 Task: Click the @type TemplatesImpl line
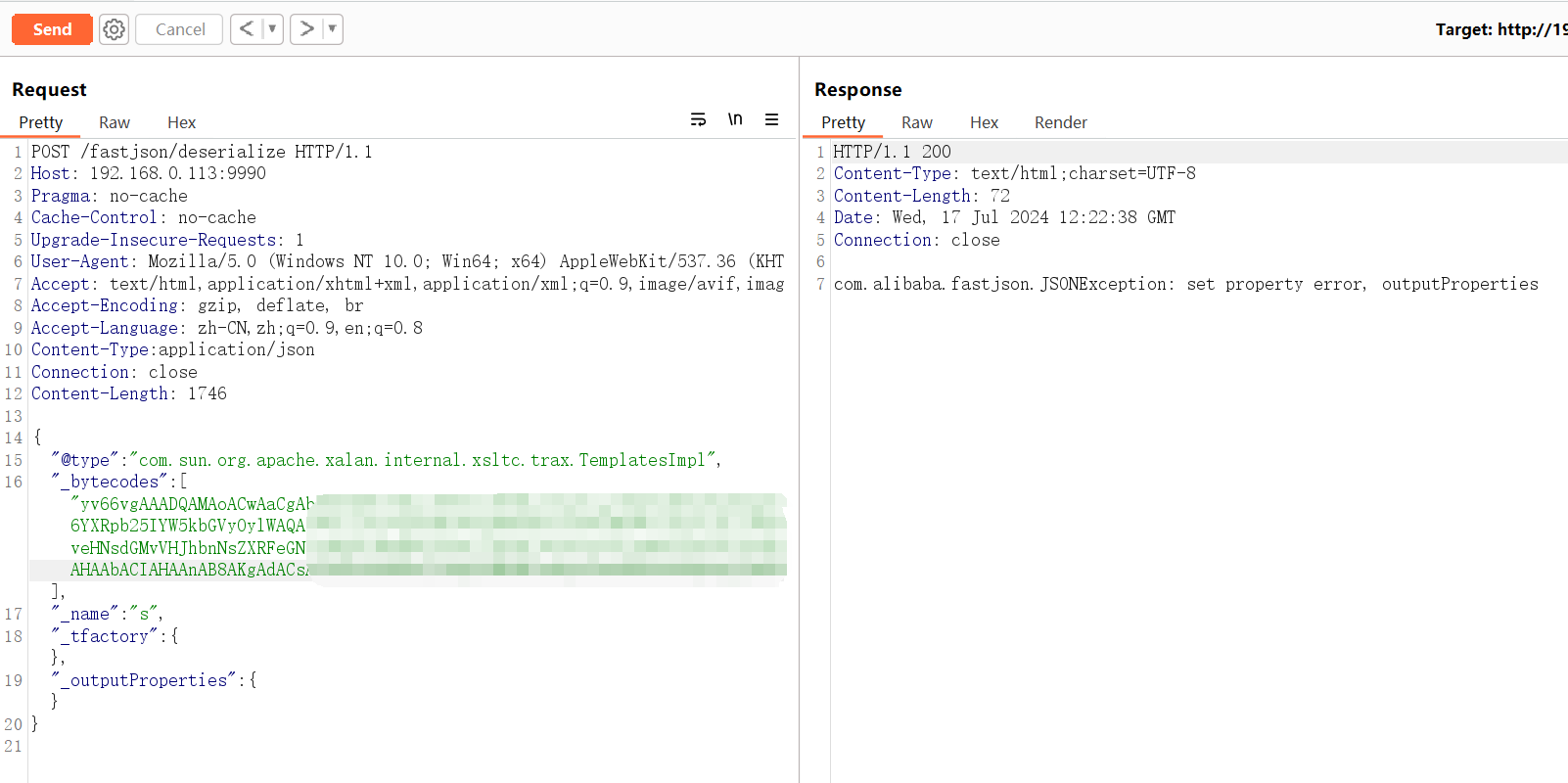[387, 460]
